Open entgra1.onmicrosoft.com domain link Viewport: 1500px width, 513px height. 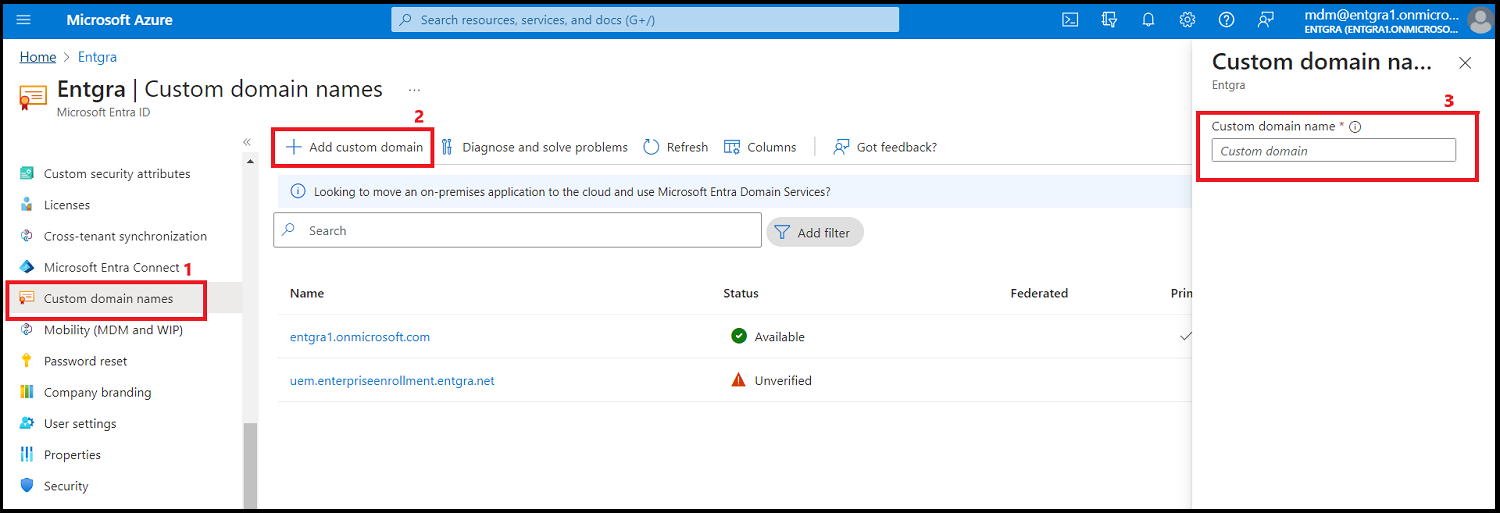click(360, 337)
